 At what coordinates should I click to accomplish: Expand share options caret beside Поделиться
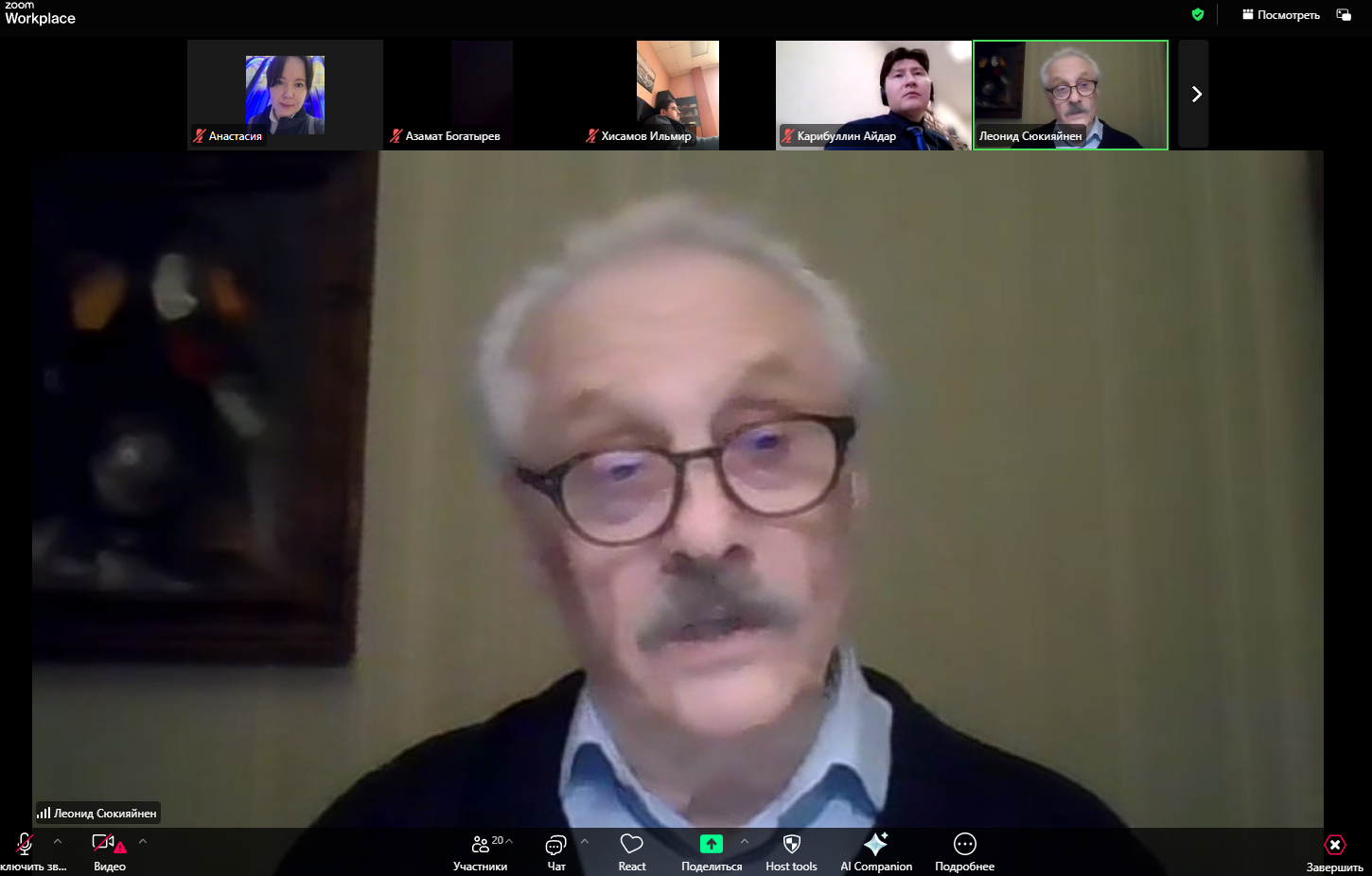point(745,841)
